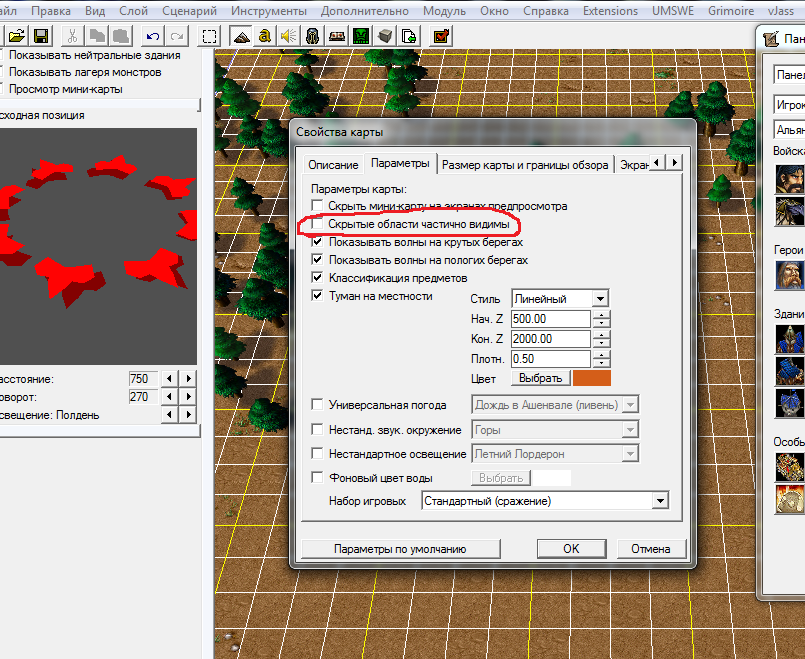The image size is (805, 659).
Task: Select second building portrait under Здания
Action: tap(790, 371)
